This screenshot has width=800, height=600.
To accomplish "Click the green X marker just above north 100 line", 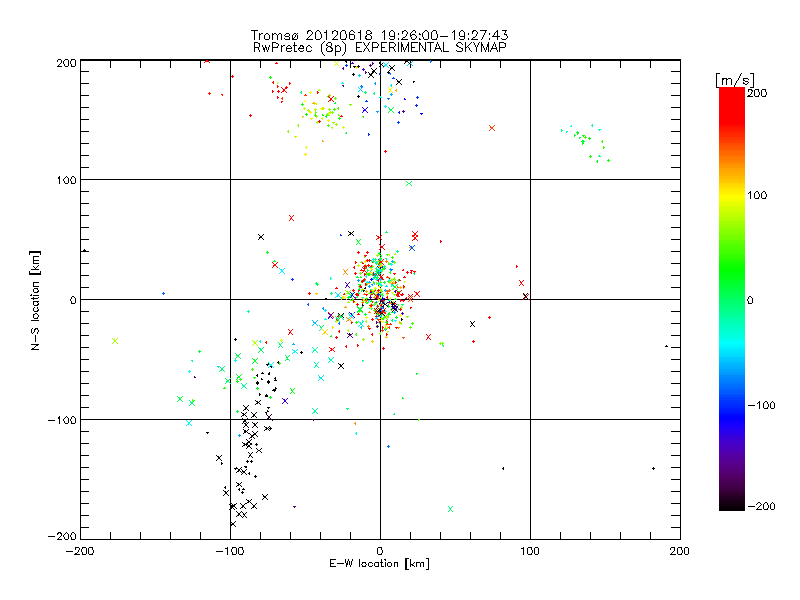I will tap(409, 183).
